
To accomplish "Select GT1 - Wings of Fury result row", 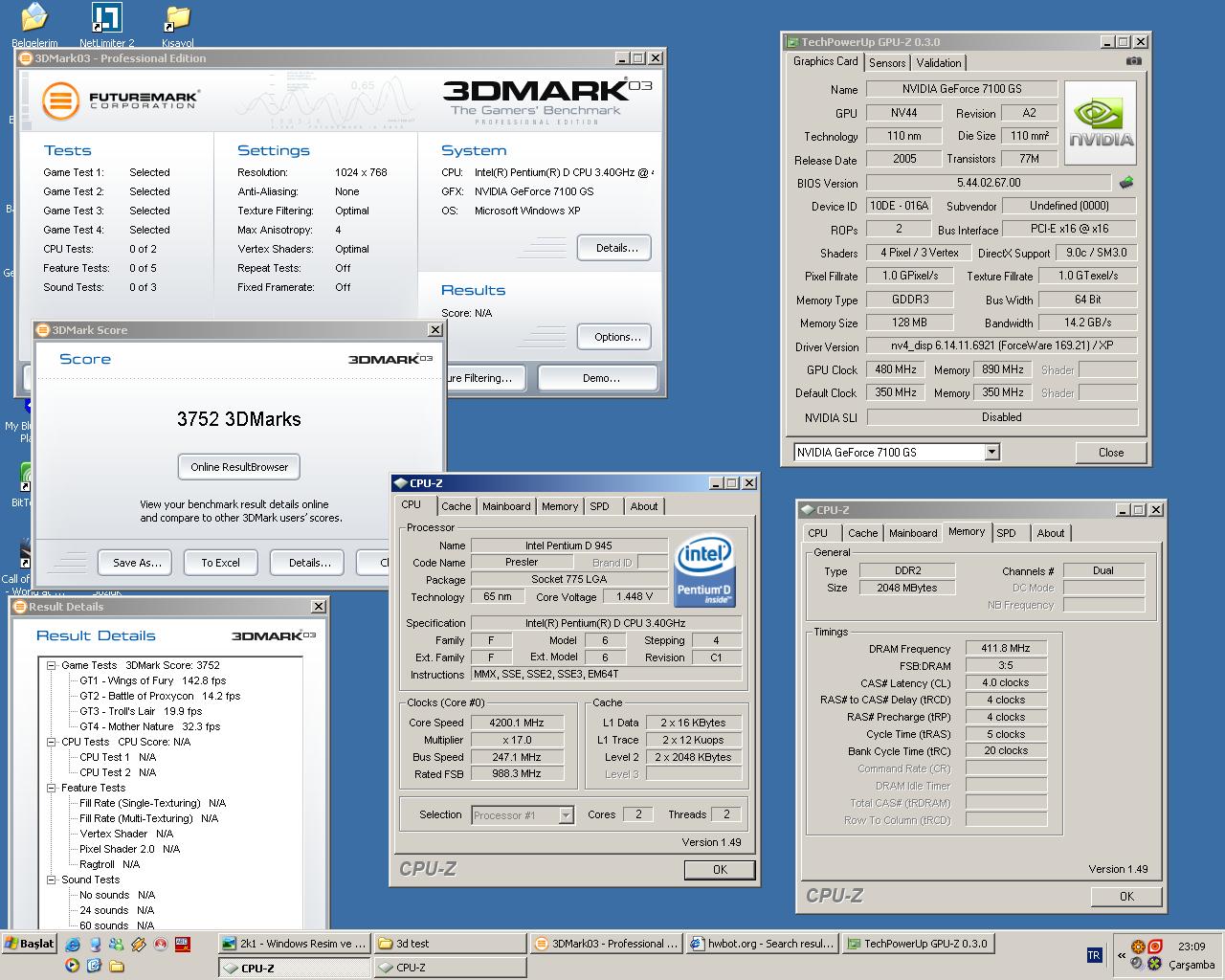I will click(152, 680).
